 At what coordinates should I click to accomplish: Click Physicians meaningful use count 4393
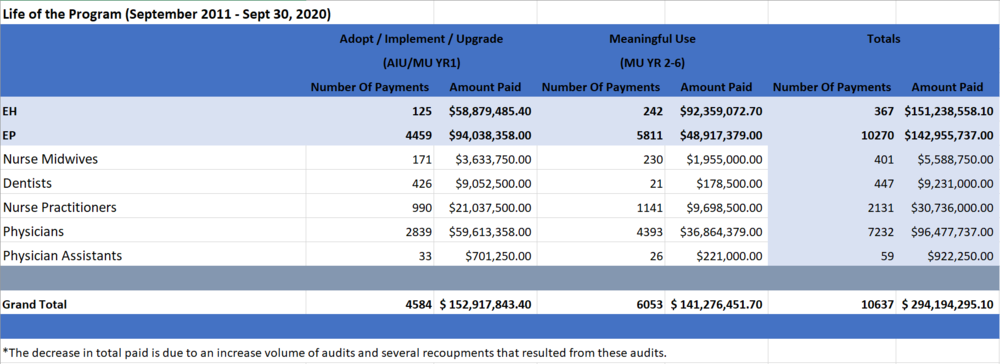[x=650, y=233]
